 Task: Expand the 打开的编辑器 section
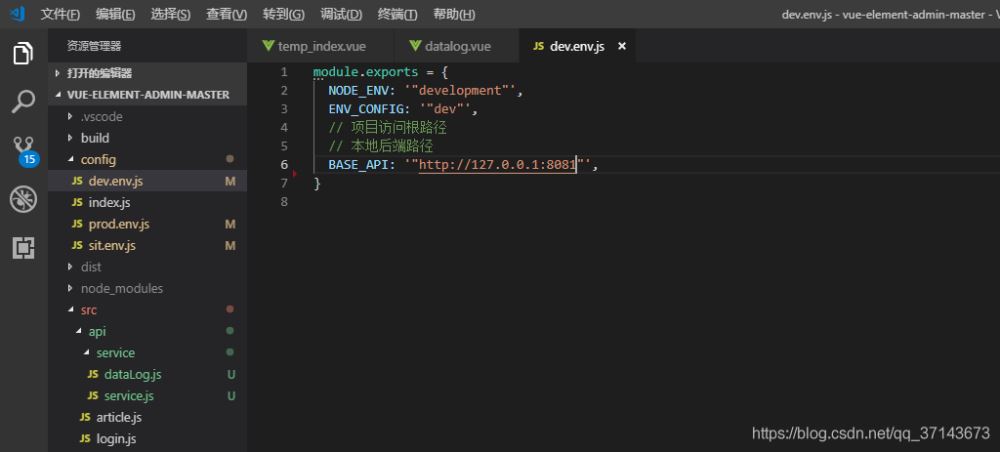pyautogui.click(x=99, y=73)
